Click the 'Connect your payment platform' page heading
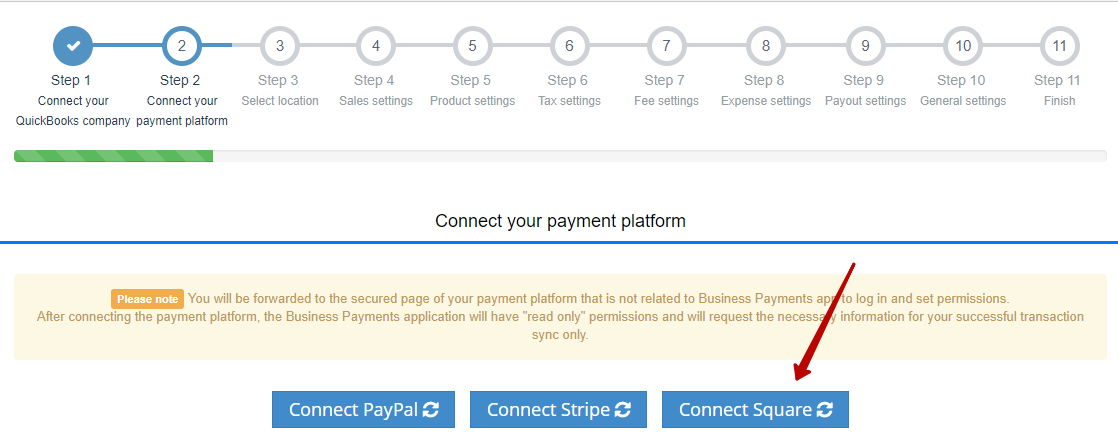1118x442 pixels. (x=560, y=221)
